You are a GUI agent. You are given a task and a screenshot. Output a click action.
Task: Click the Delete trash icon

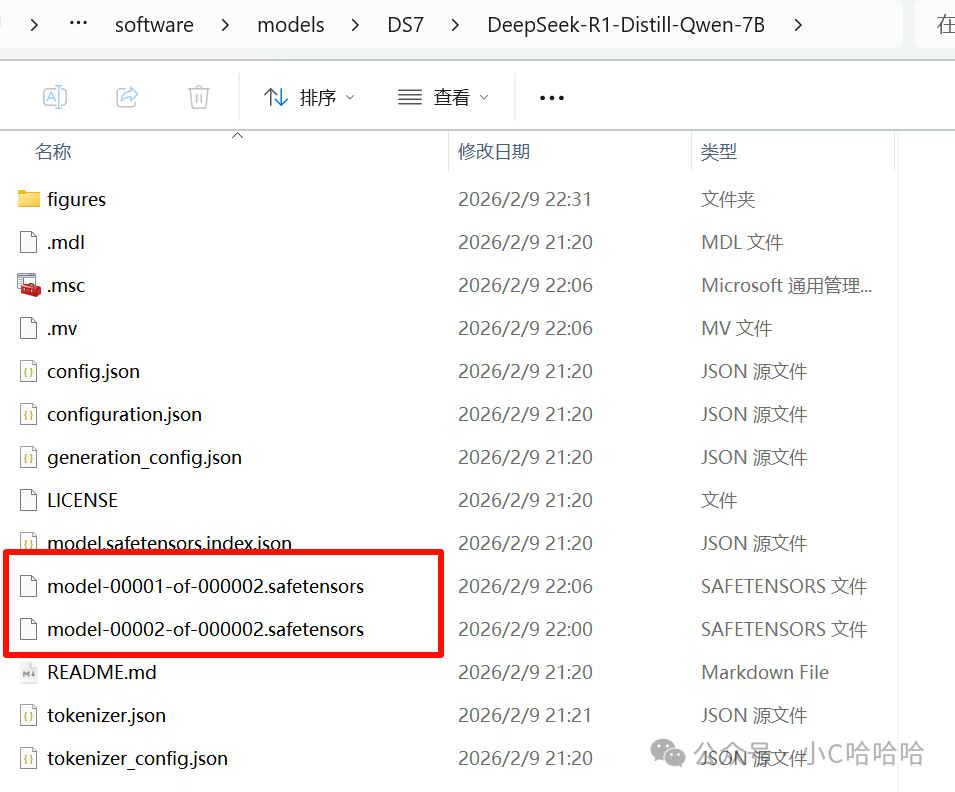pos(199,97)
